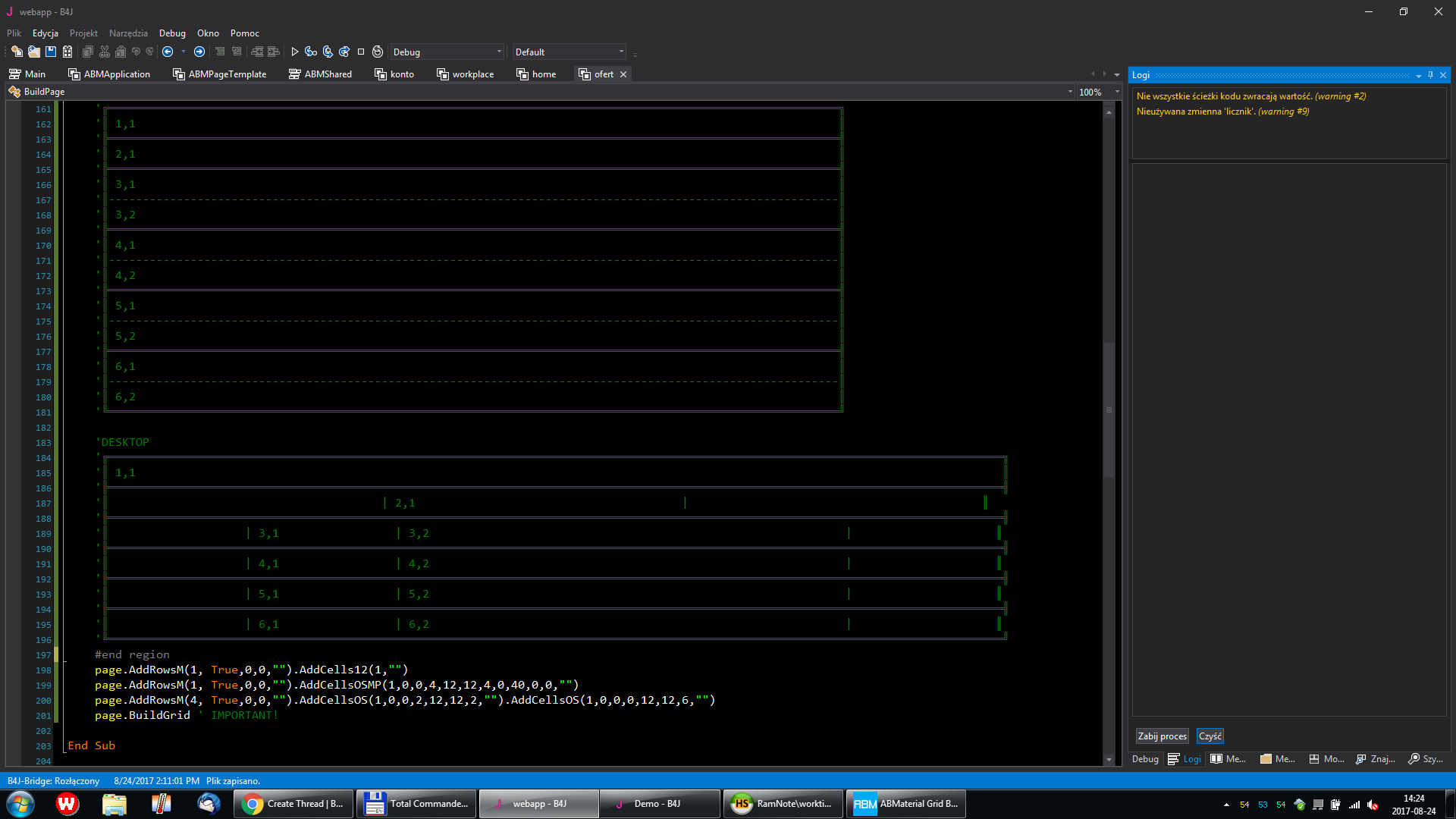Open the Debug build configuration dropdown
The width and height of the screenshot is (1456, 819).
coord(499,52)
